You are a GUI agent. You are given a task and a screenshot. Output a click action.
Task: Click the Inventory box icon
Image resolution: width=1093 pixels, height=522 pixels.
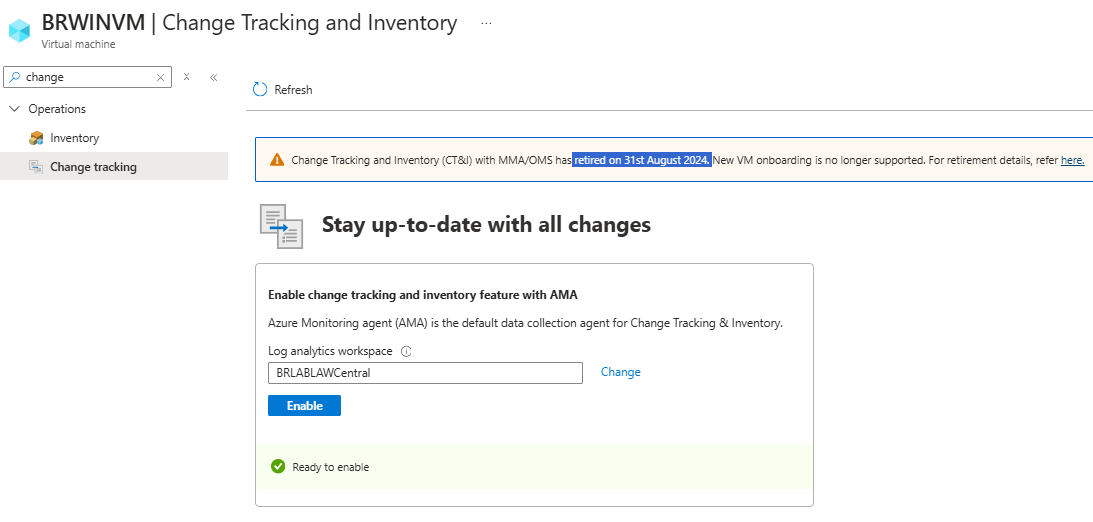tap(36, 138)
